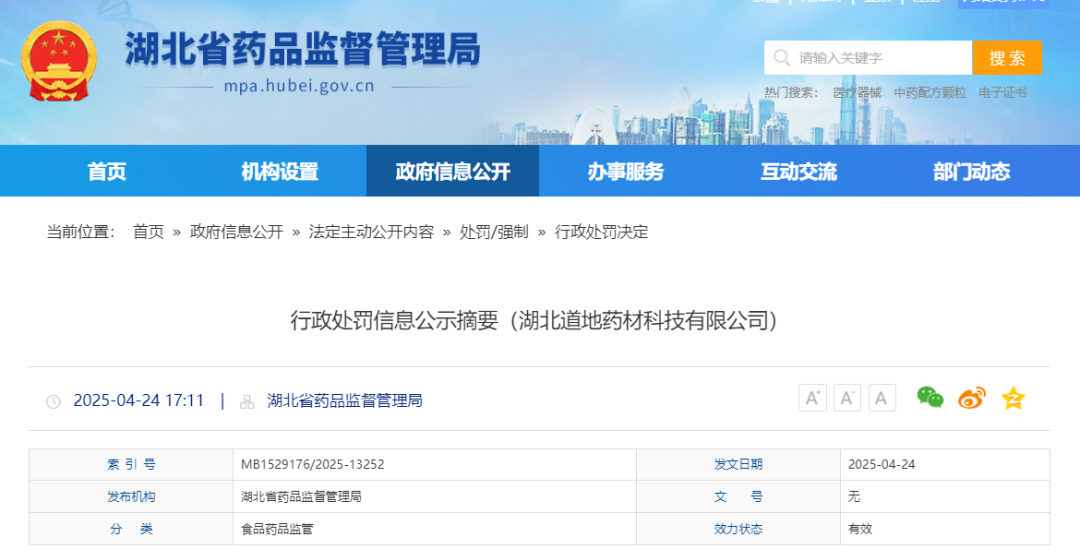This screenshot has height=549, width=1080.
Task: Click the national emblem logo
Action: pos(59,61)
